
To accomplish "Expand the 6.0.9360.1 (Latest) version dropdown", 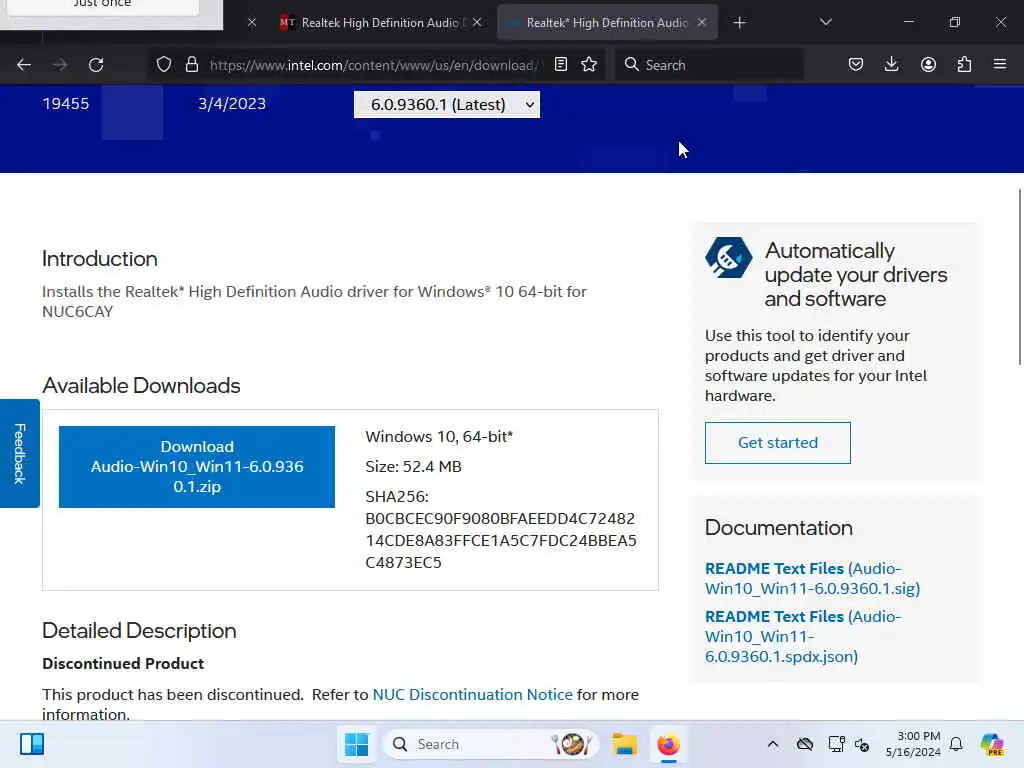I will 447,104.
